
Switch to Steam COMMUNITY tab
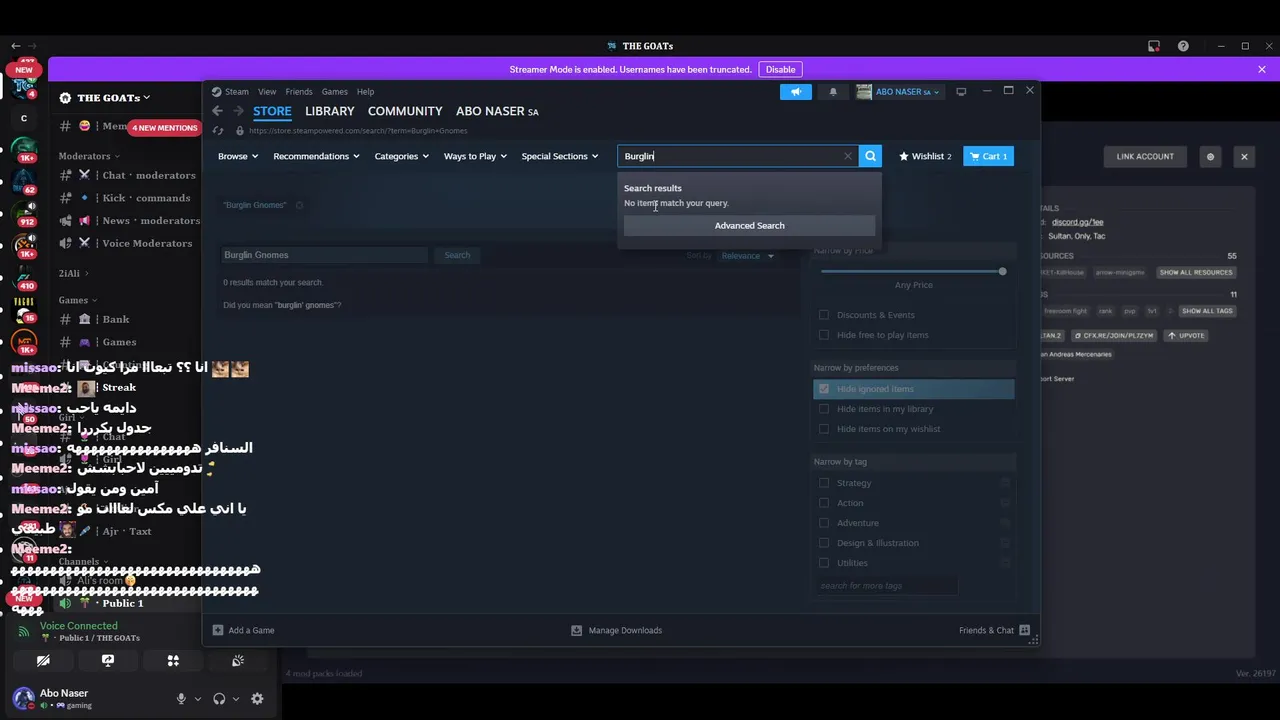405,111
